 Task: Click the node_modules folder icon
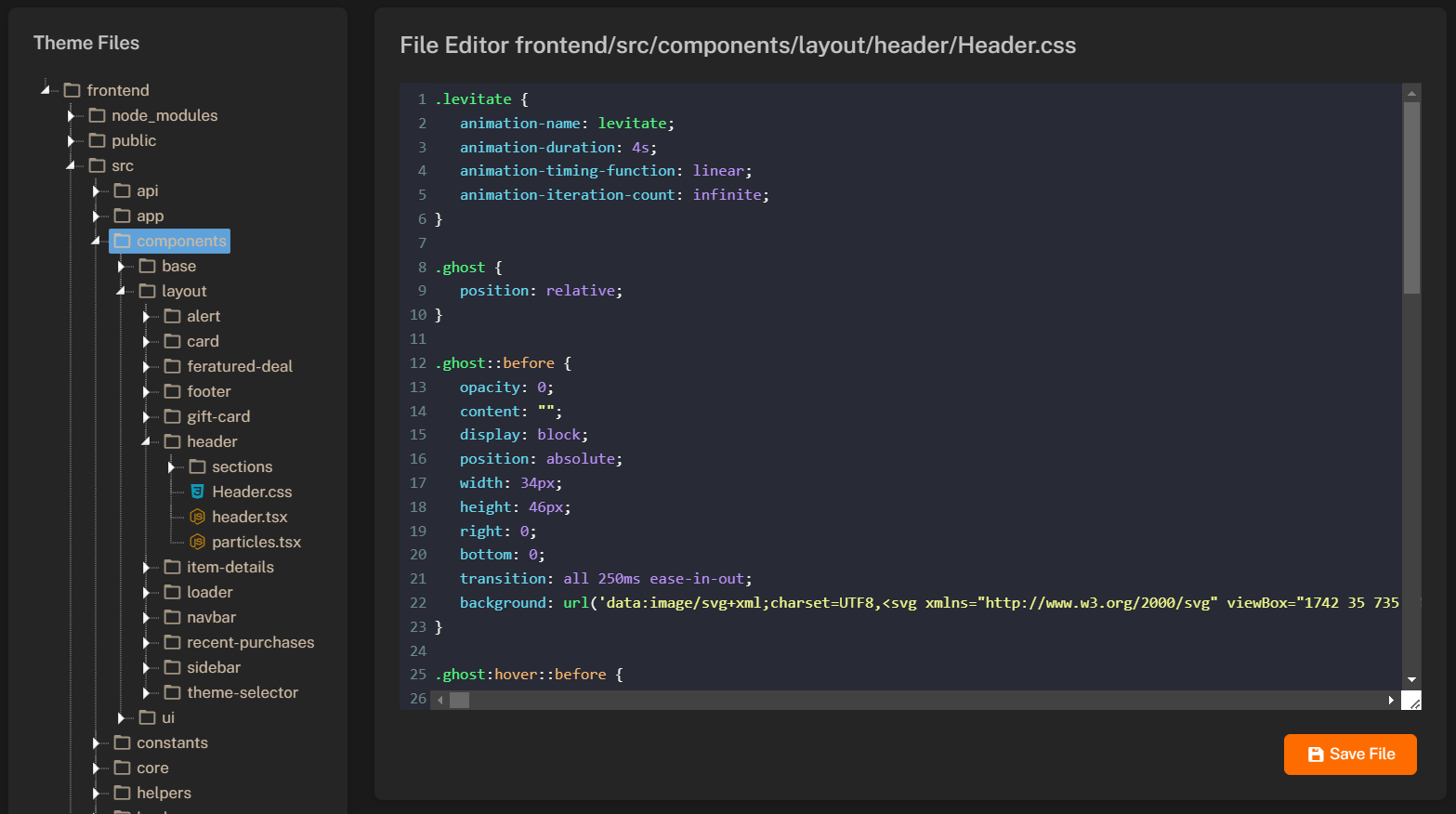[97, 115]
